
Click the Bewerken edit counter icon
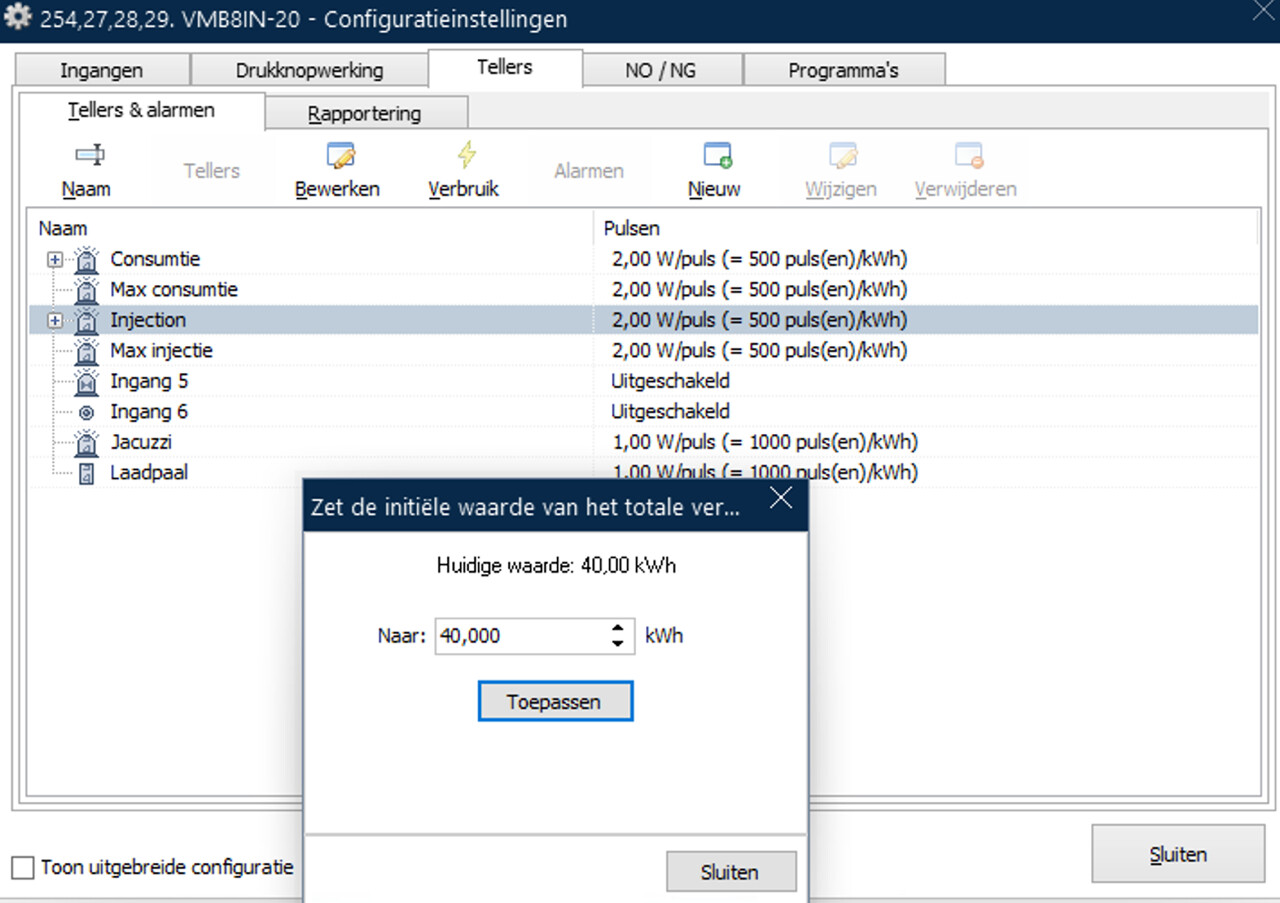339,156
